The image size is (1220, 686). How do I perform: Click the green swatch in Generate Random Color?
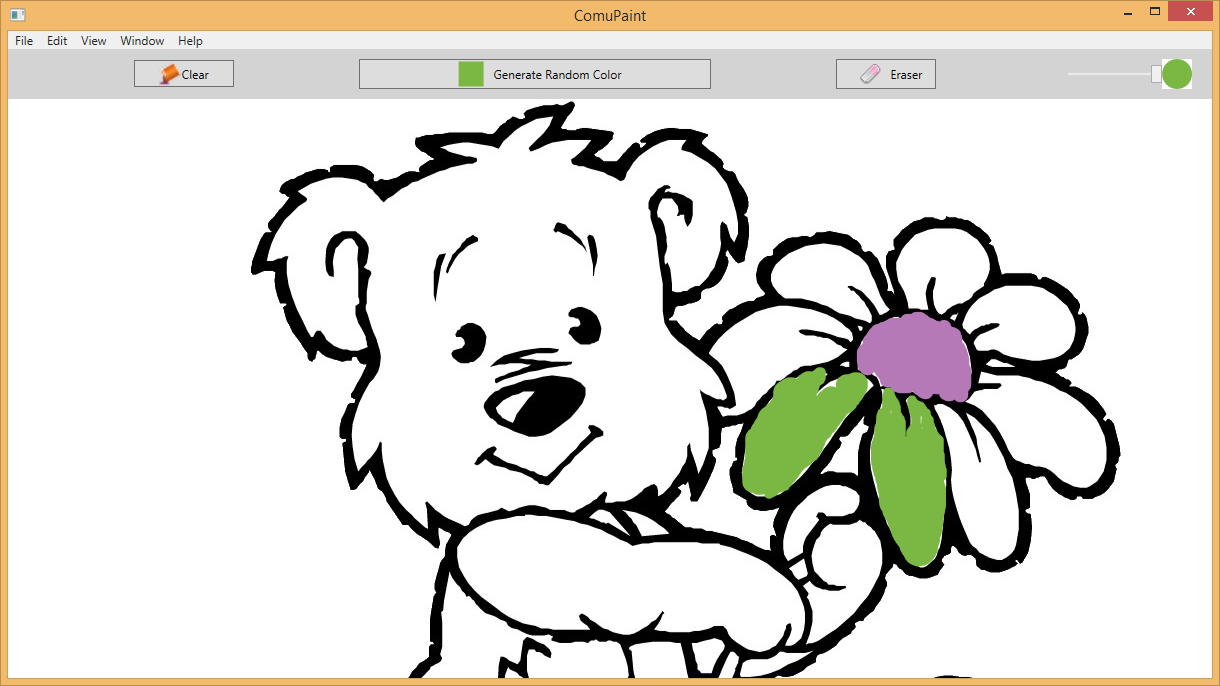471,74
